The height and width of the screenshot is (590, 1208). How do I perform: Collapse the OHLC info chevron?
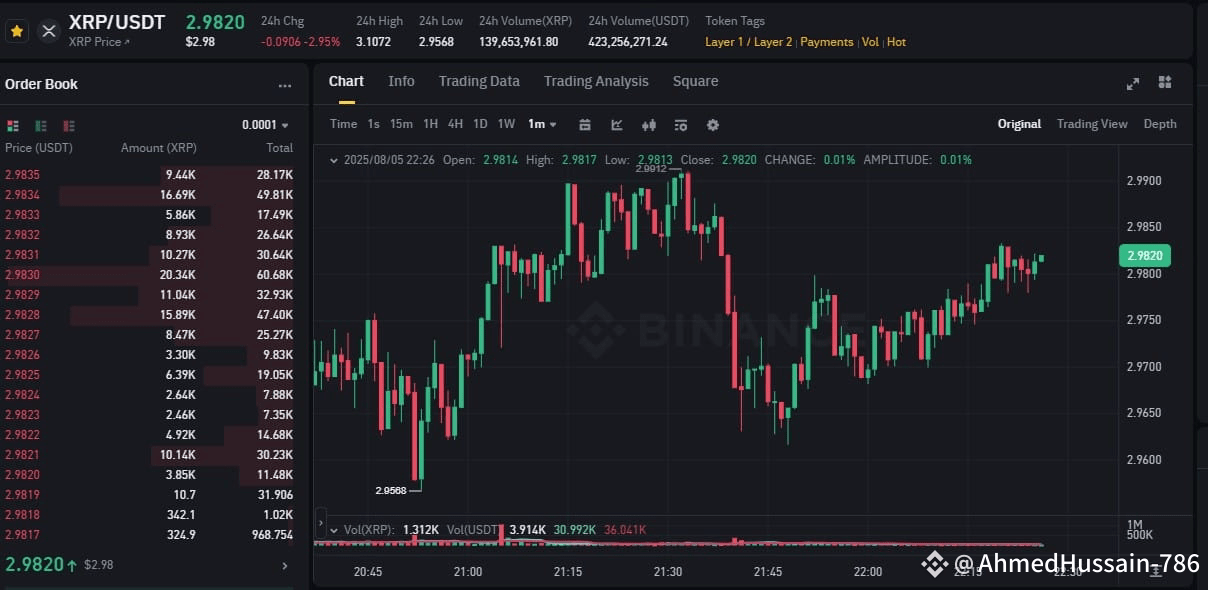click(x=333, y=160)
